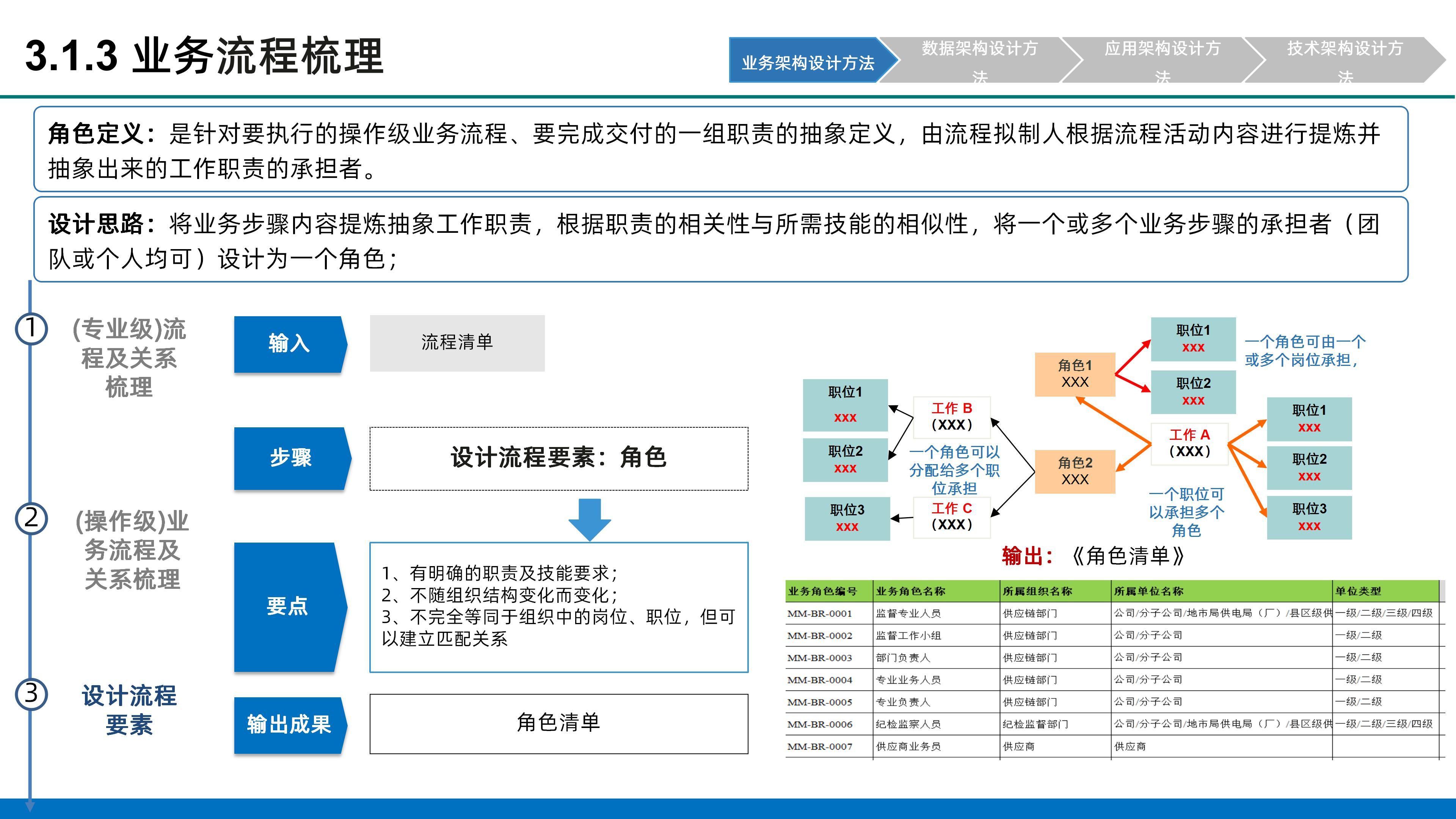The width and height of the screenshot is (1456, 819).
Task: Click note 一个职位可以承担多个角色
Action: pyautogui.click(x=1186, y=513)
